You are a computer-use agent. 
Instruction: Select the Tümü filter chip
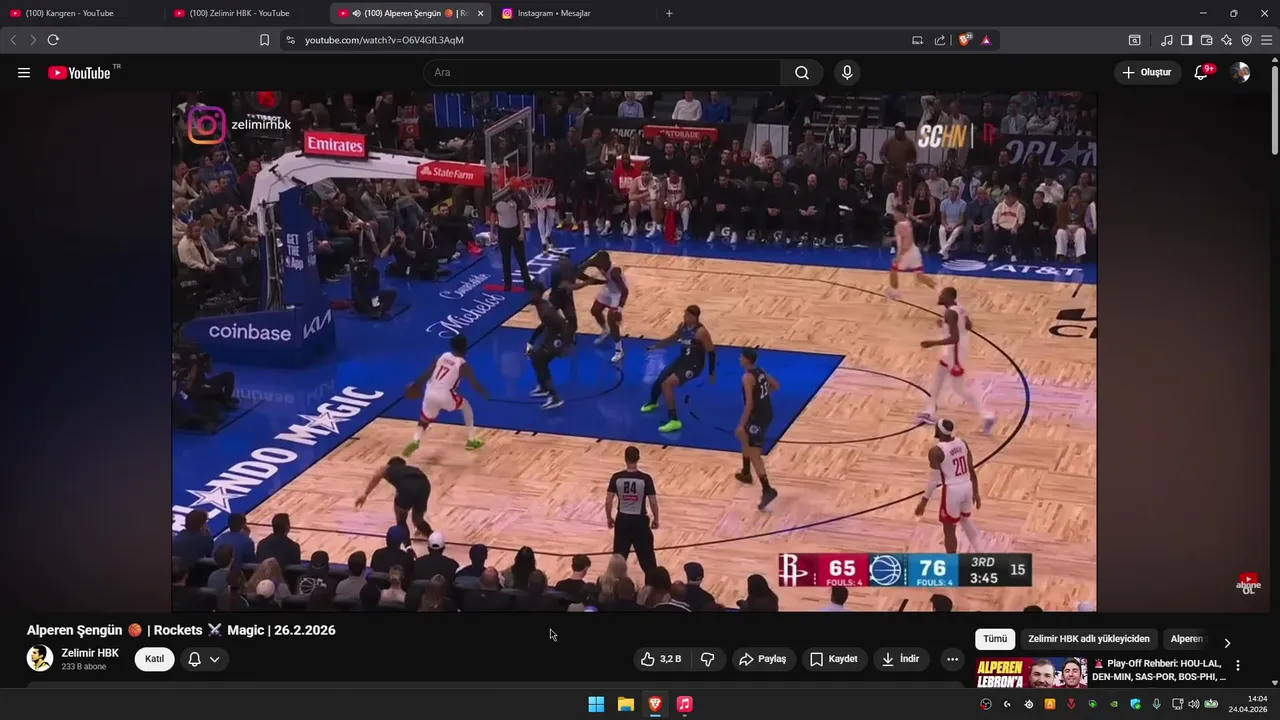tap(995, 639)
